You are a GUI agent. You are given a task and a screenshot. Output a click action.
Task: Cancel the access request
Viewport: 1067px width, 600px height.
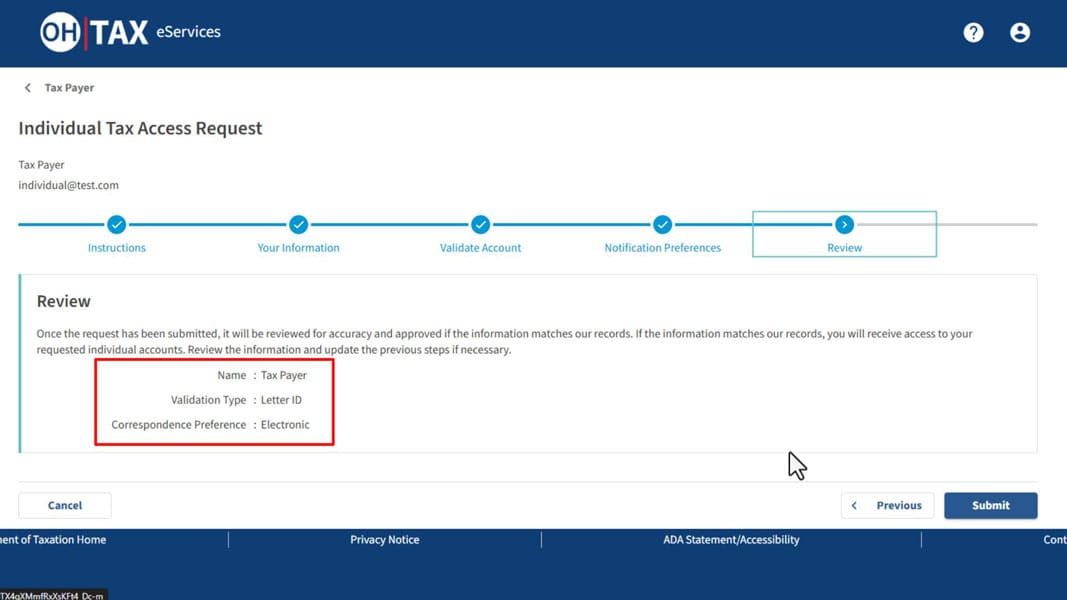click(x=65, y=505)
